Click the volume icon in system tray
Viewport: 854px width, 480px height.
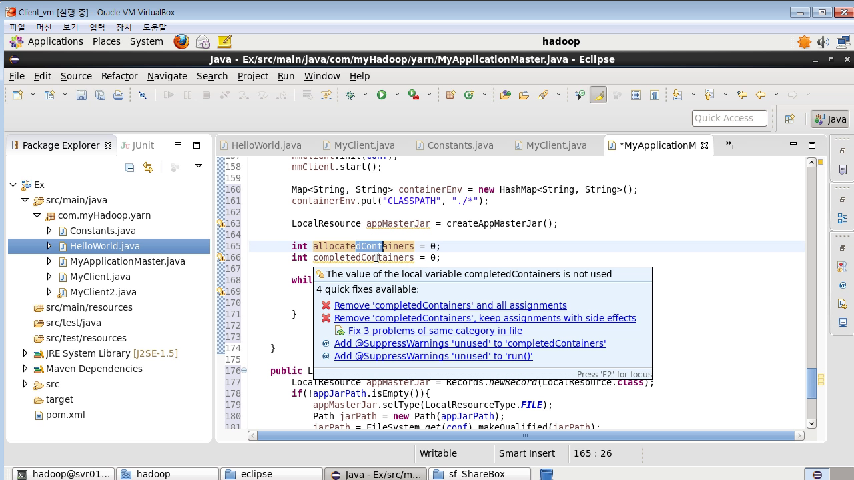(822, 42)
